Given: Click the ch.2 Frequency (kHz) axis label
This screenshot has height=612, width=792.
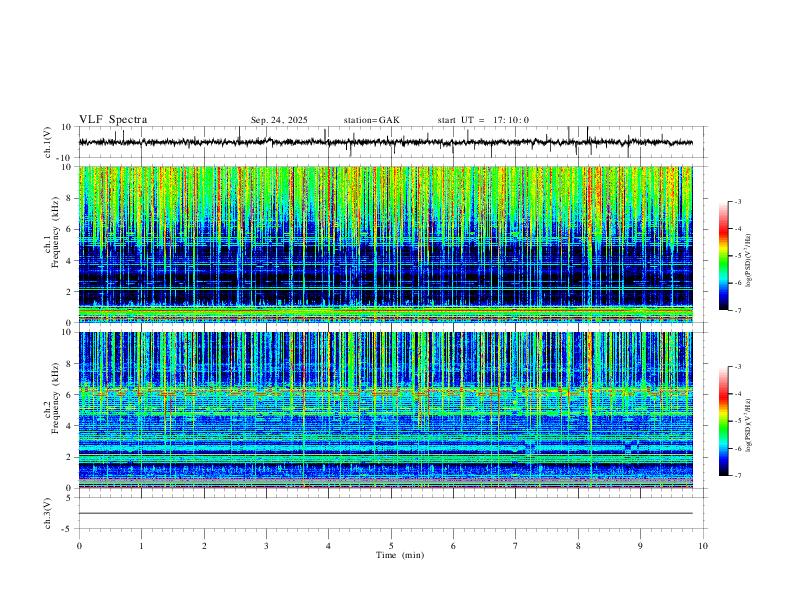Looking at the screenshot, I should click(51, 398).
